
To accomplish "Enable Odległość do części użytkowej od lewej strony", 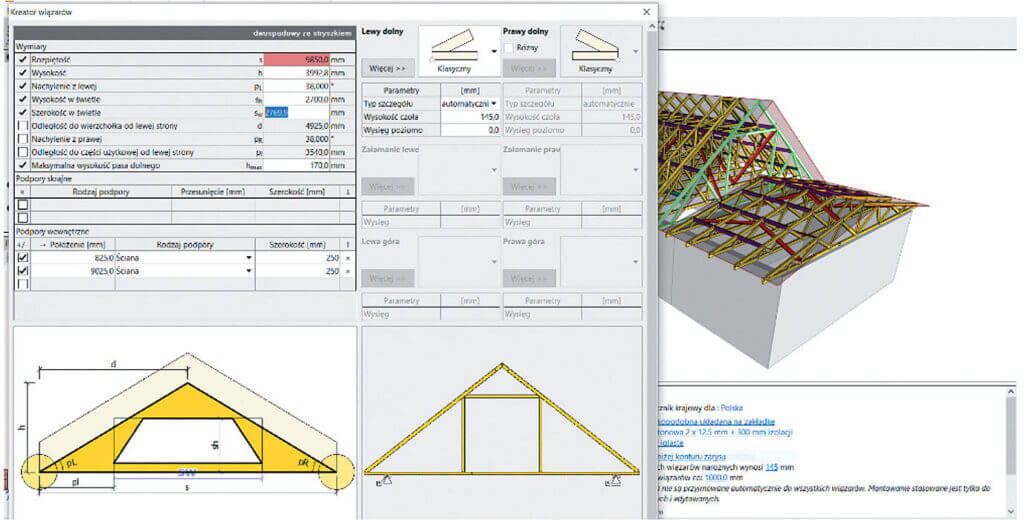I will coord(23,152).
